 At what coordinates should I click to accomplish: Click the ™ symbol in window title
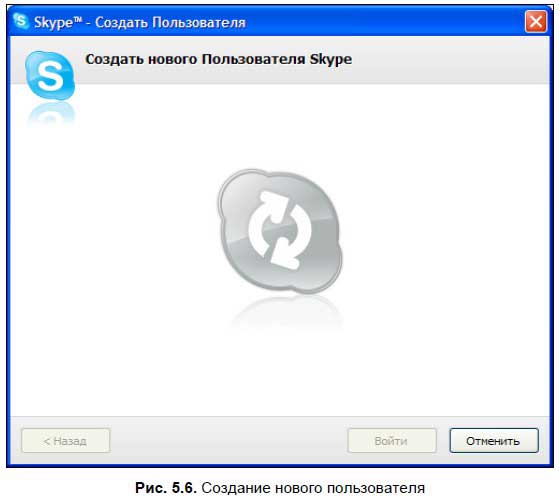click(x=77, y=19)
